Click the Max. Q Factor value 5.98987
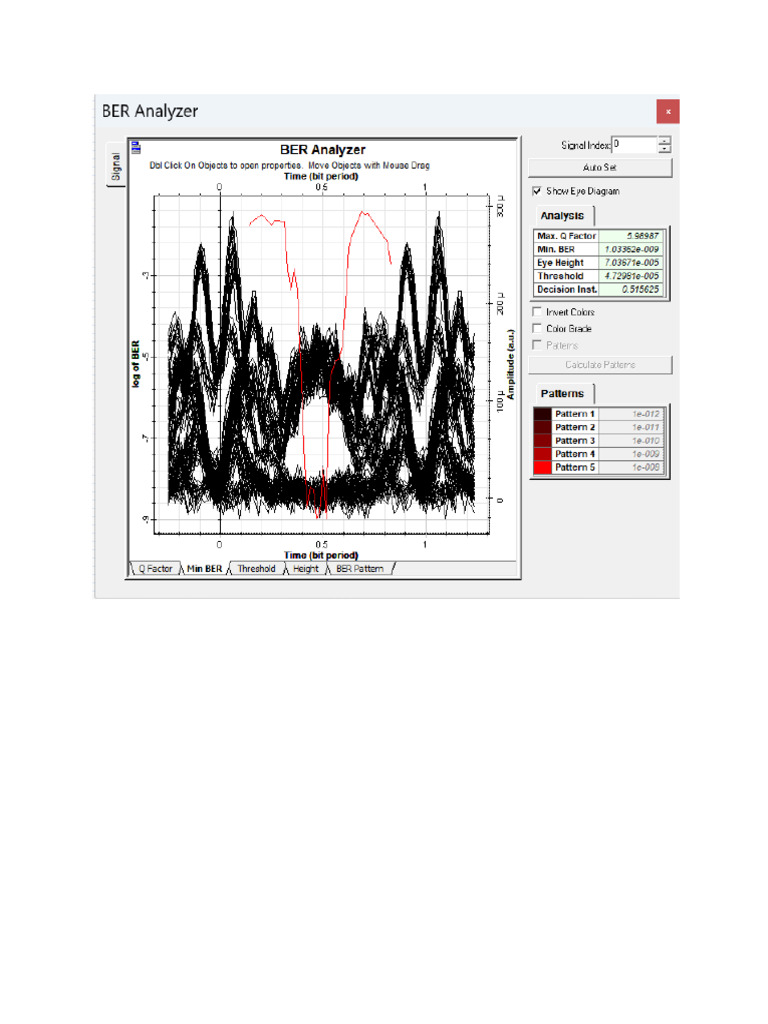 click(x=631, y=236)
